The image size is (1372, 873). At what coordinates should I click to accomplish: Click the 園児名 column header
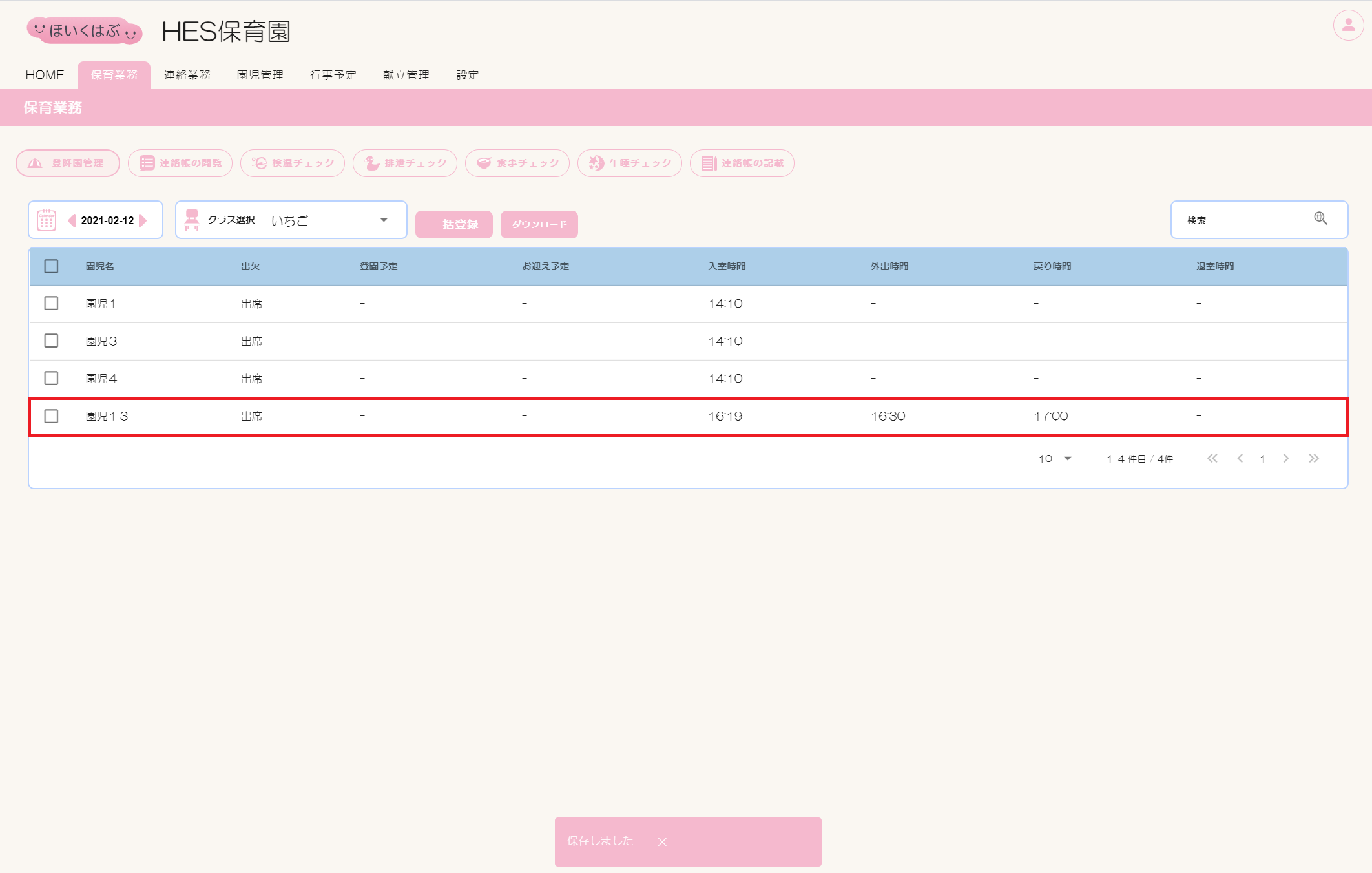pyautogui.click(x=100, y=266)
